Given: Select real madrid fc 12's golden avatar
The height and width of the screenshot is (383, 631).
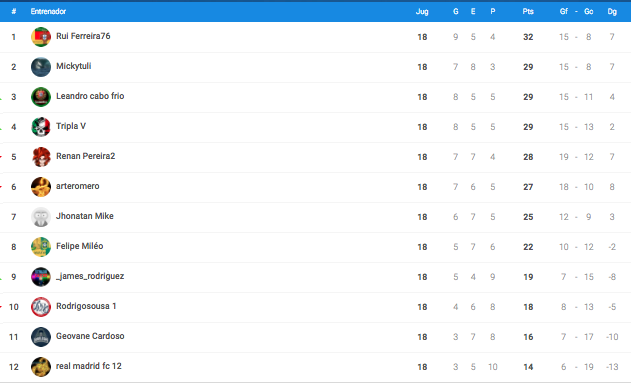Looking at the screenshot, I should click(41, 367).
